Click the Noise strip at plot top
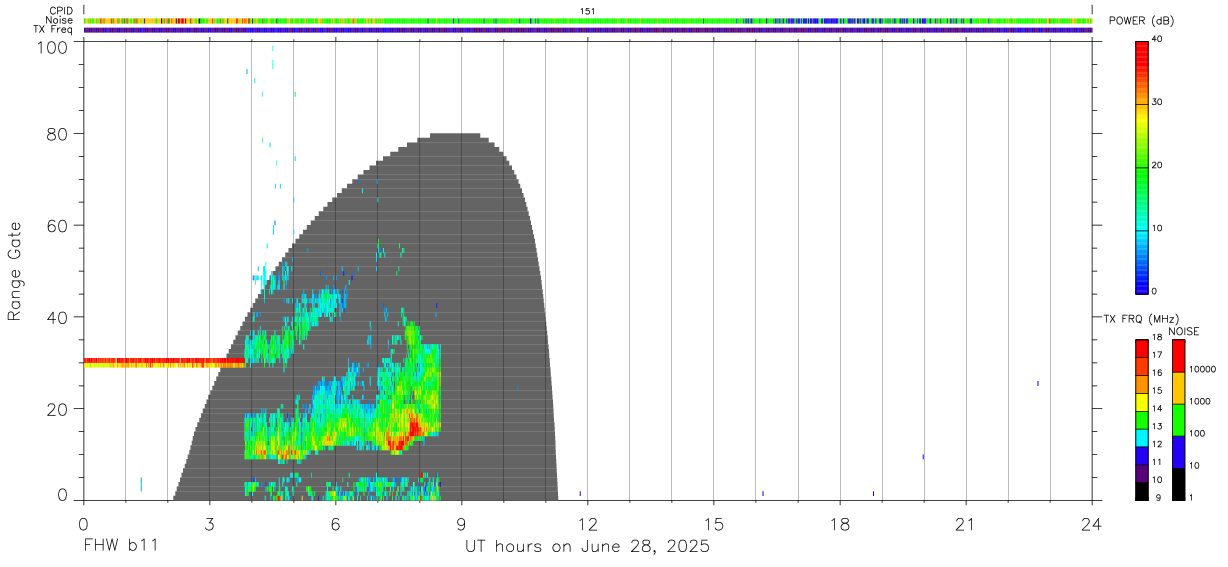This screenshot has height=567, width=1228. pyautogui.click(x=588, y=20)
